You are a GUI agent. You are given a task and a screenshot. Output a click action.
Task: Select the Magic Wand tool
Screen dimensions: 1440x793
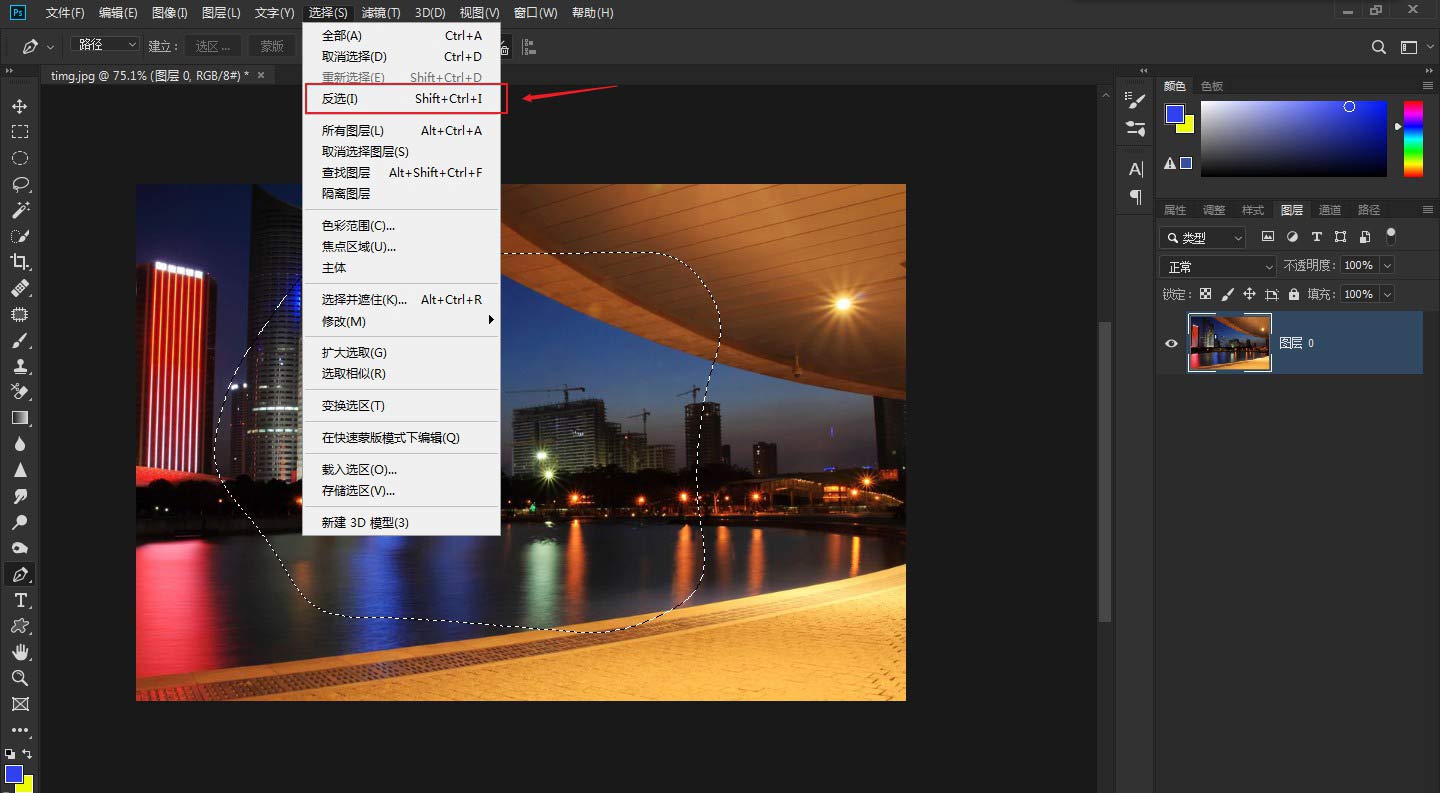point(19,210)
